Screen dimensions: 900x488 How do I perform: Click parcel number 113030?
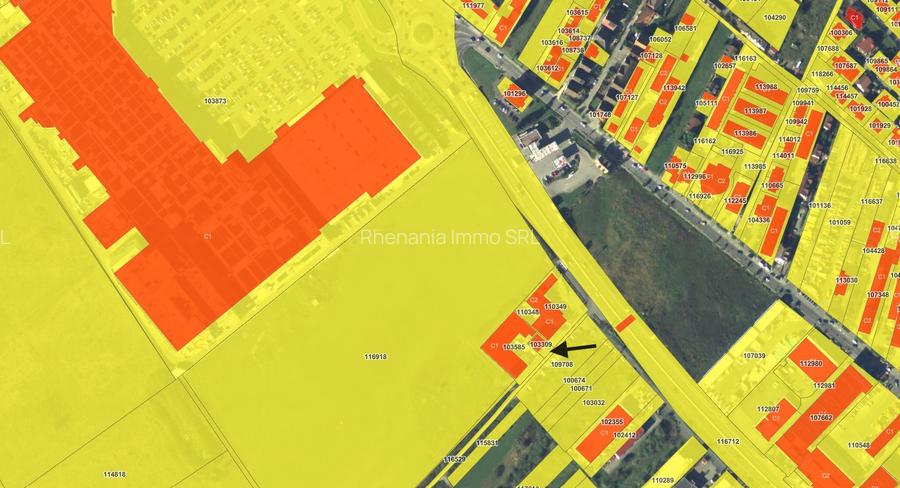847,280
